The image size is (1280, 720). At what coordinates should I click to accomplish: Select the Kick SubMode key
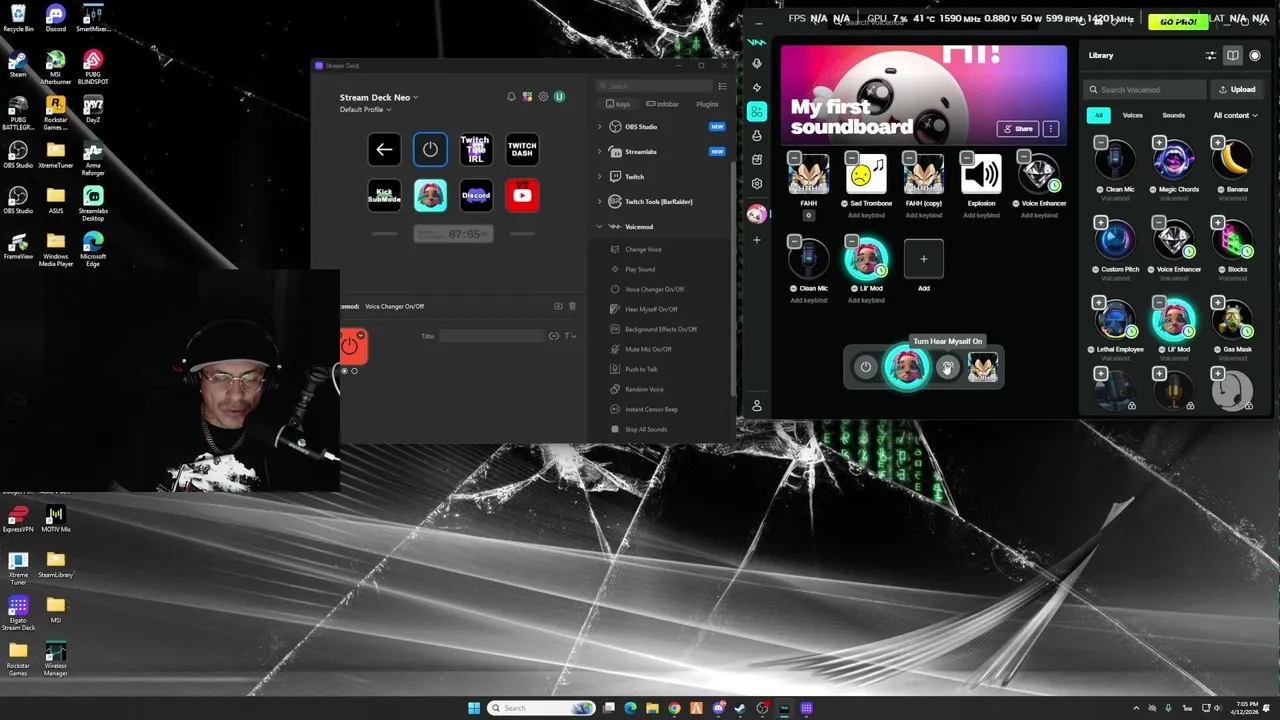[384, 196]
